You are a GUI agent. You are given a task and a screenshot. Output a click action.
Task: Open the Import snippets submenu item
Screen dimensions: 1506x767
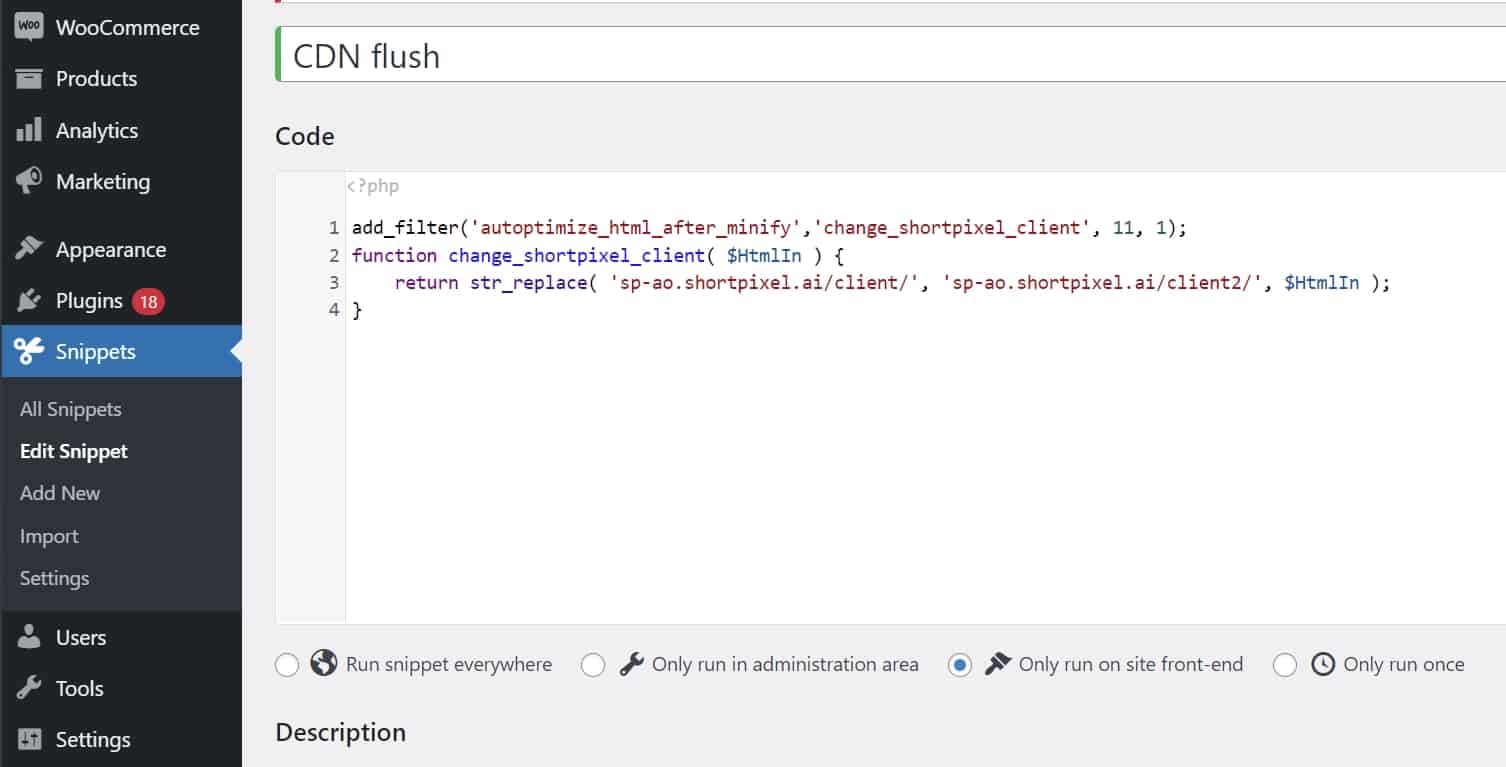click(x=49, y=536)
